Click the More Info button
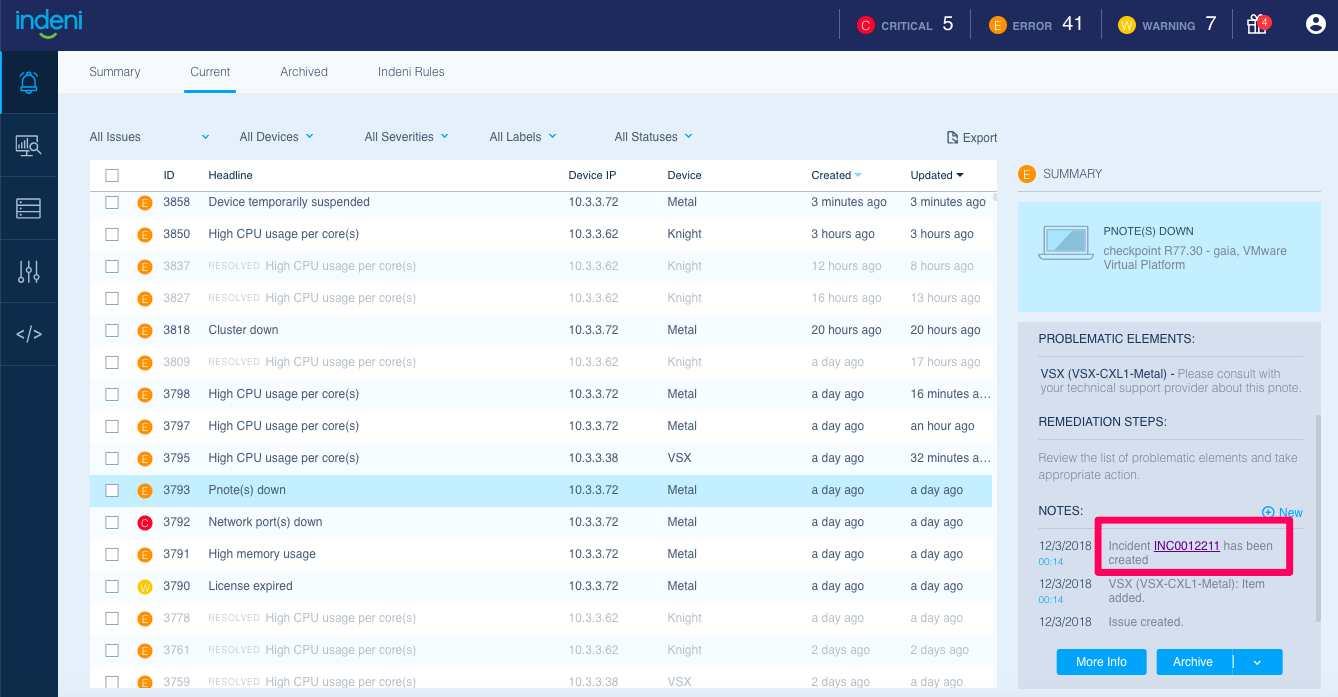The height and width of the screenshot is (697, 1338). [1101, 662]
